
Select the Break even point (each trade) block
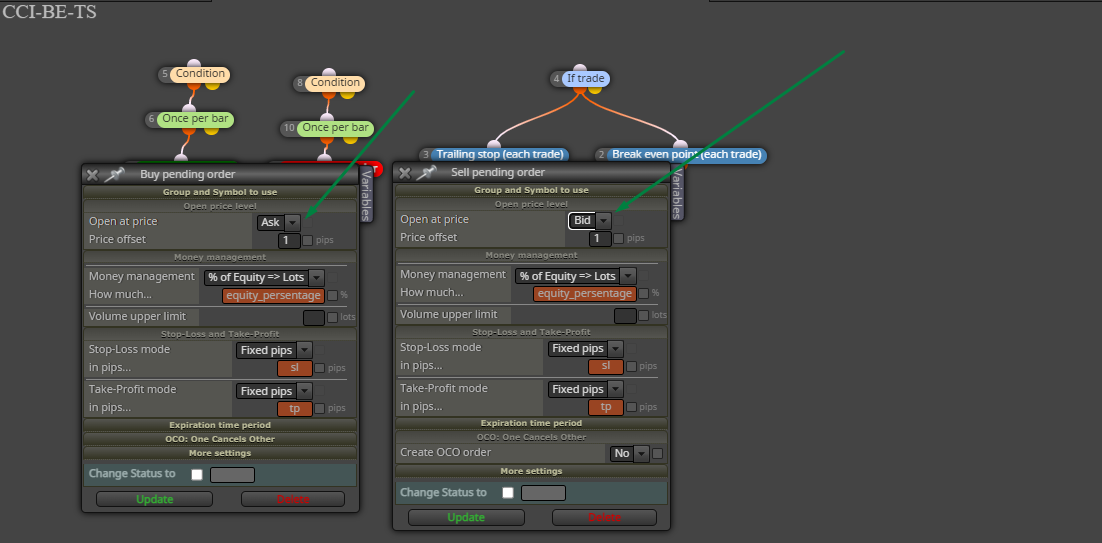click(x=687, y=155)
